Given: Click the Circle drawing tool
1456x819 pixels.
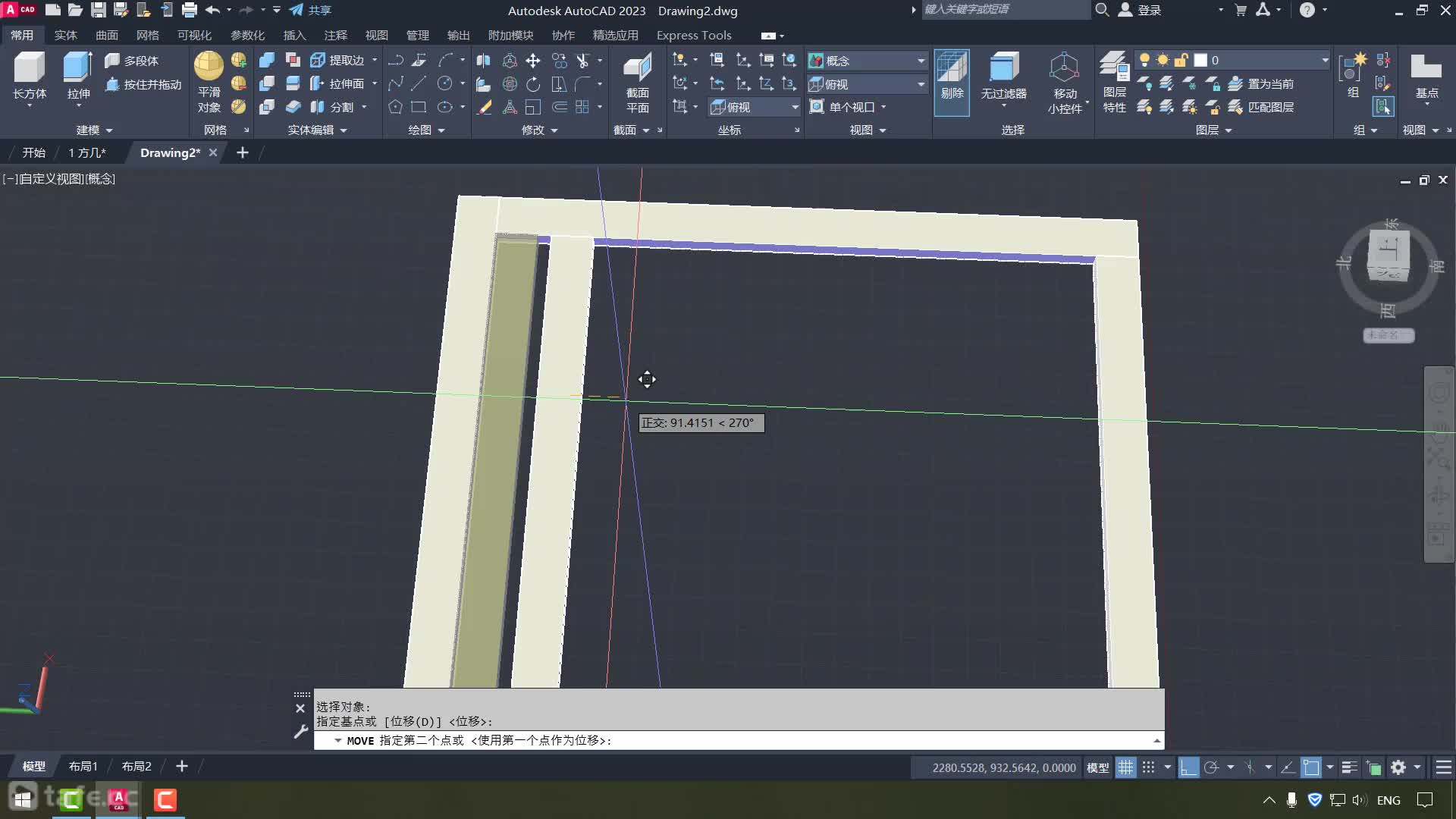Looking at the screenshot, I should tap(445, 83).
